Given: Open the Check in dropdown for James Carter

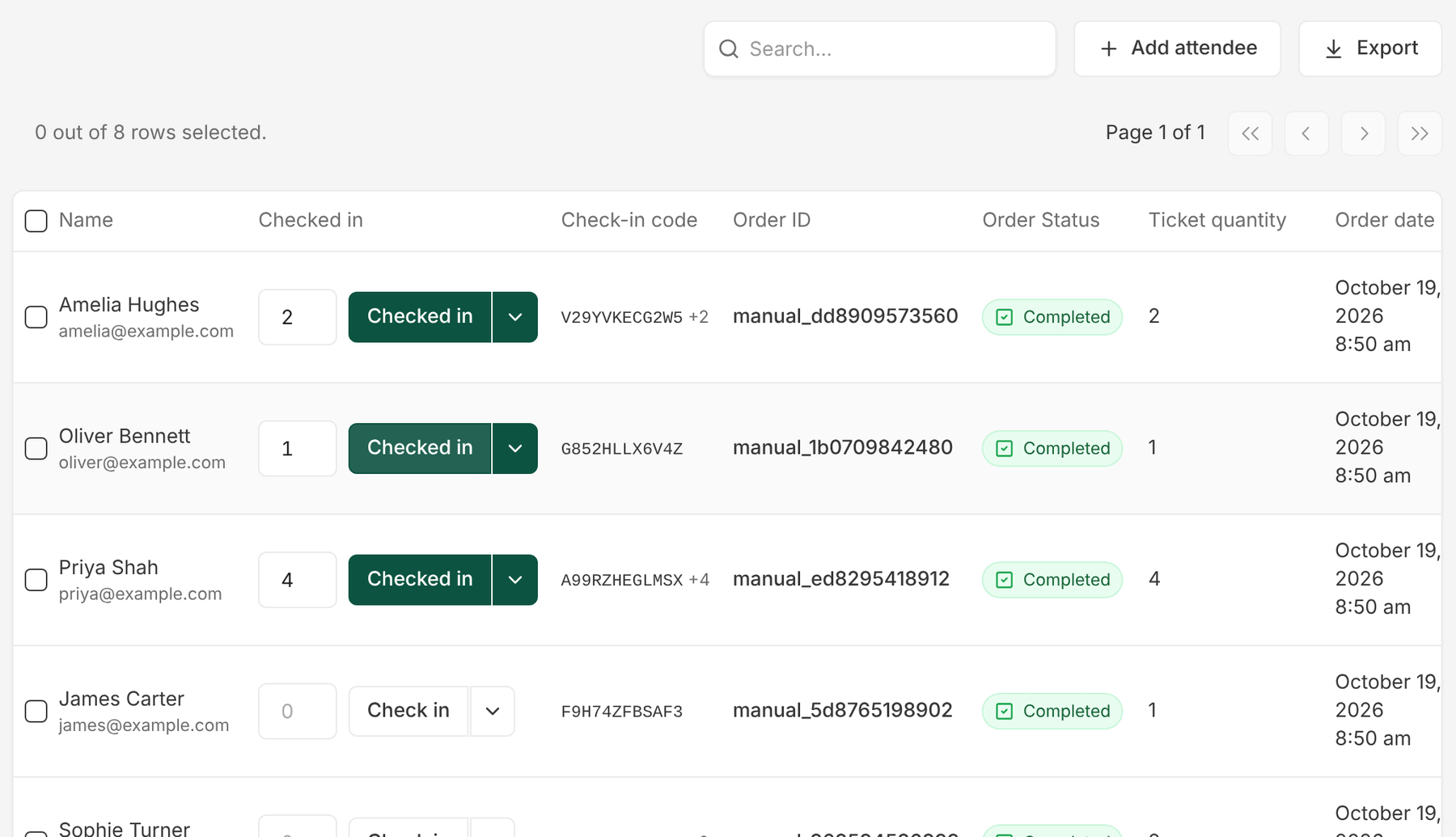Looking at the screenshot, I should [x=493, y=712].
